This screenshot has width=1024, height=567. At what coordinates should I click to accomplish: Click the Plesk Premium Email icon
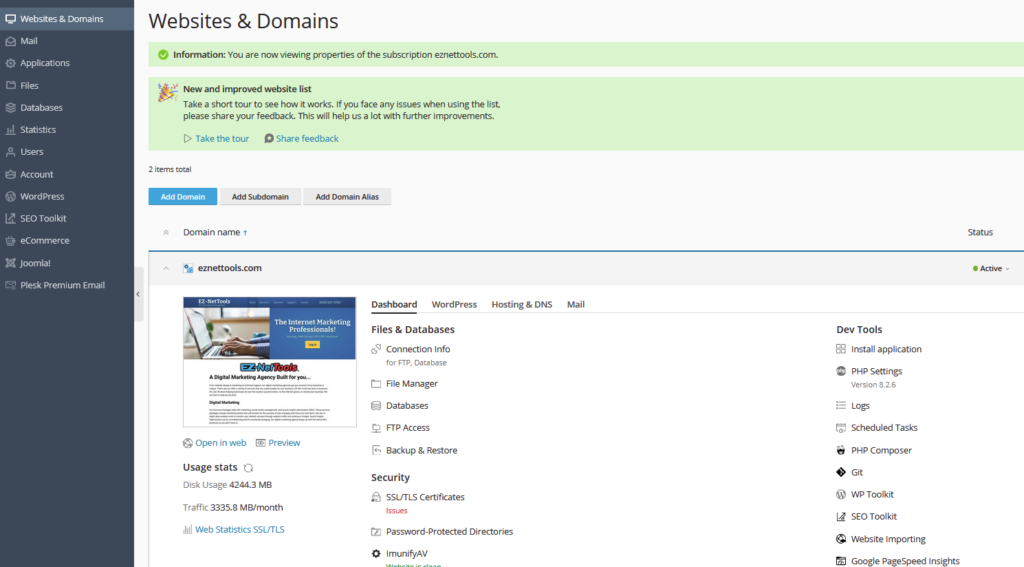pyautogui.click(x=10, y=285)
